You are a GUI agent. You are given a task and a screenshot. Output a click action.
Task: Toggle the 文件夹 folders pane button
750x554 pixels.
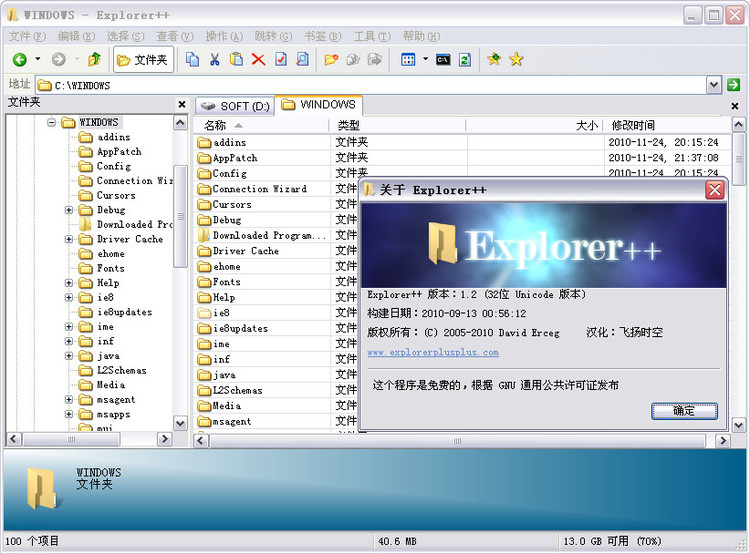pos(143,60)
